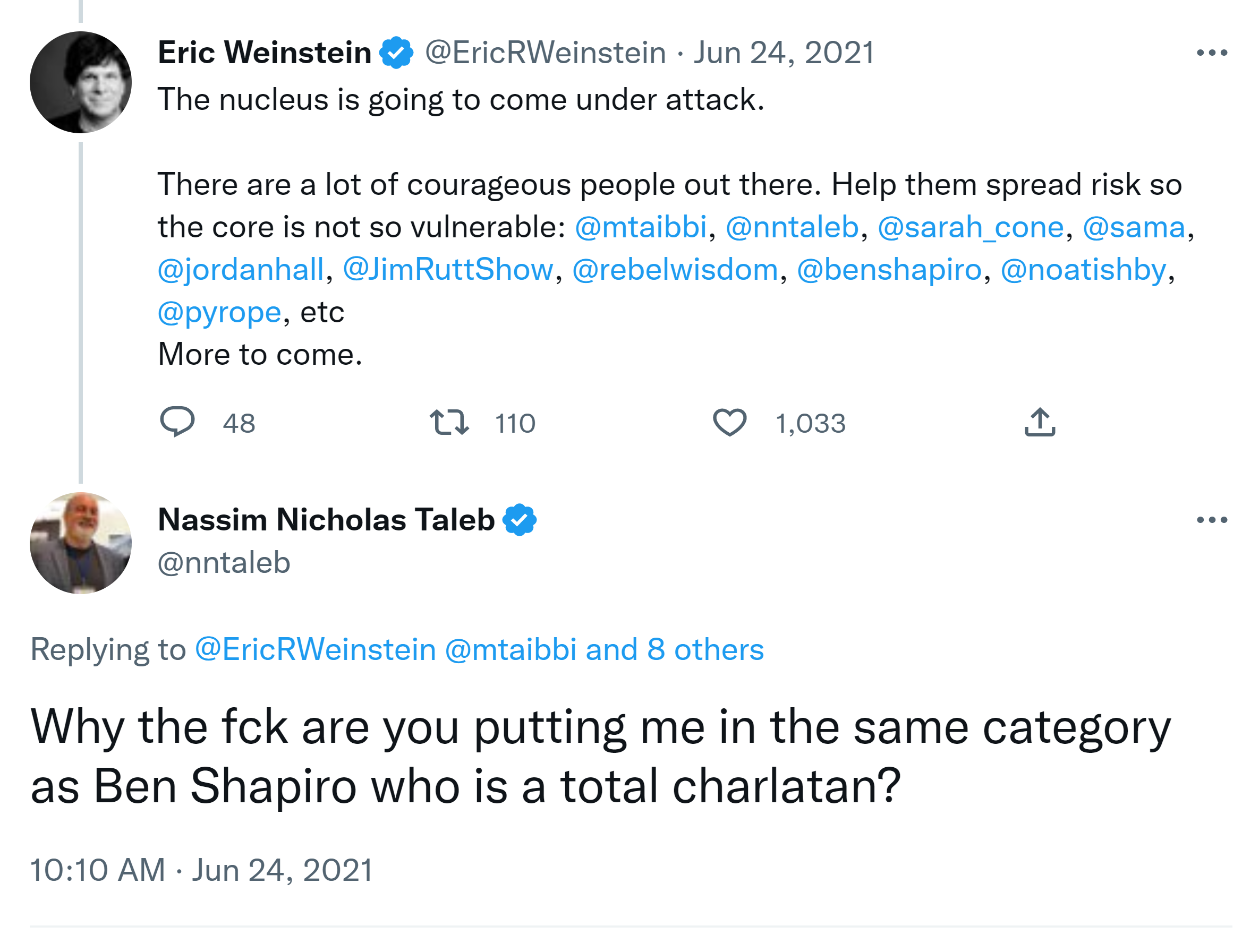Open more options on Taleb's tweet
This screenshot has width=1259, height=952.
[x=1212, y=519]
